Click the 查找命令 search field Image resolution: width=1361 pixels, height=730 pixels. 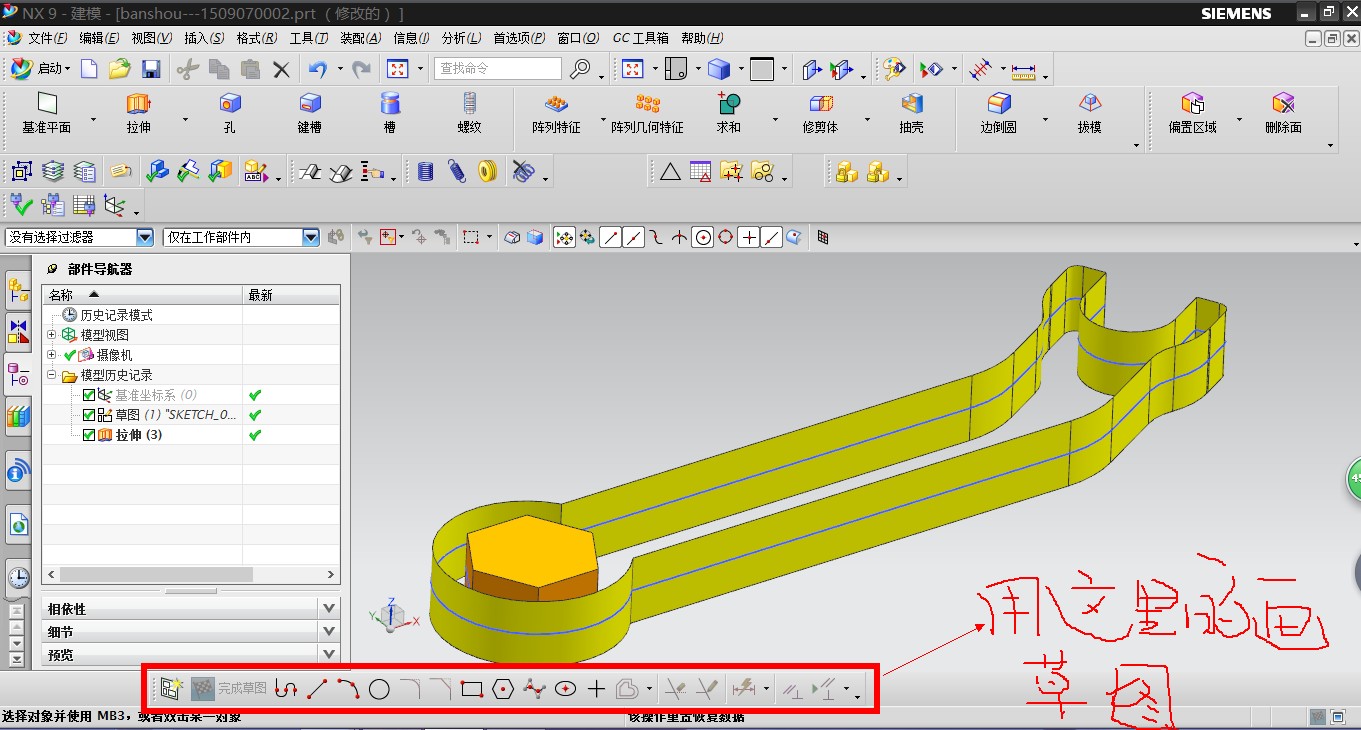[498, 68]
